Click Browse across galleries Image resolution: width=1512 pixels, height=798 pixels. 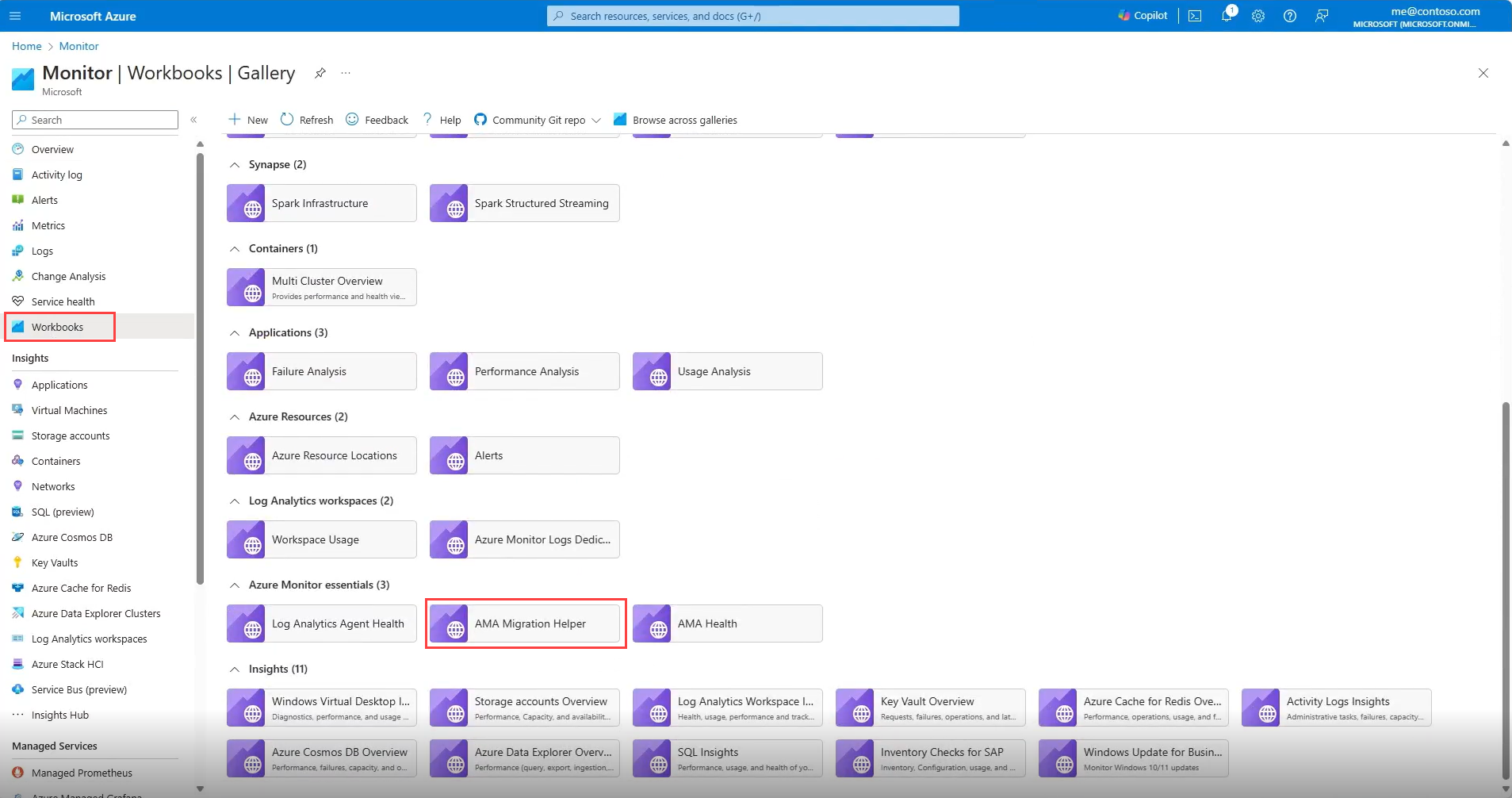[x=676, y=120]
